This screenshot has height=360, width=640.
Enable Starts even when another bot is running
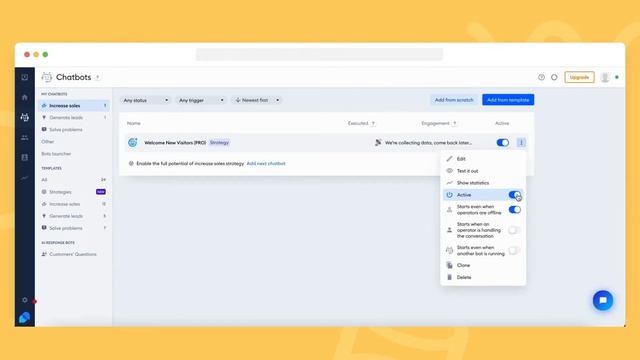515,250
